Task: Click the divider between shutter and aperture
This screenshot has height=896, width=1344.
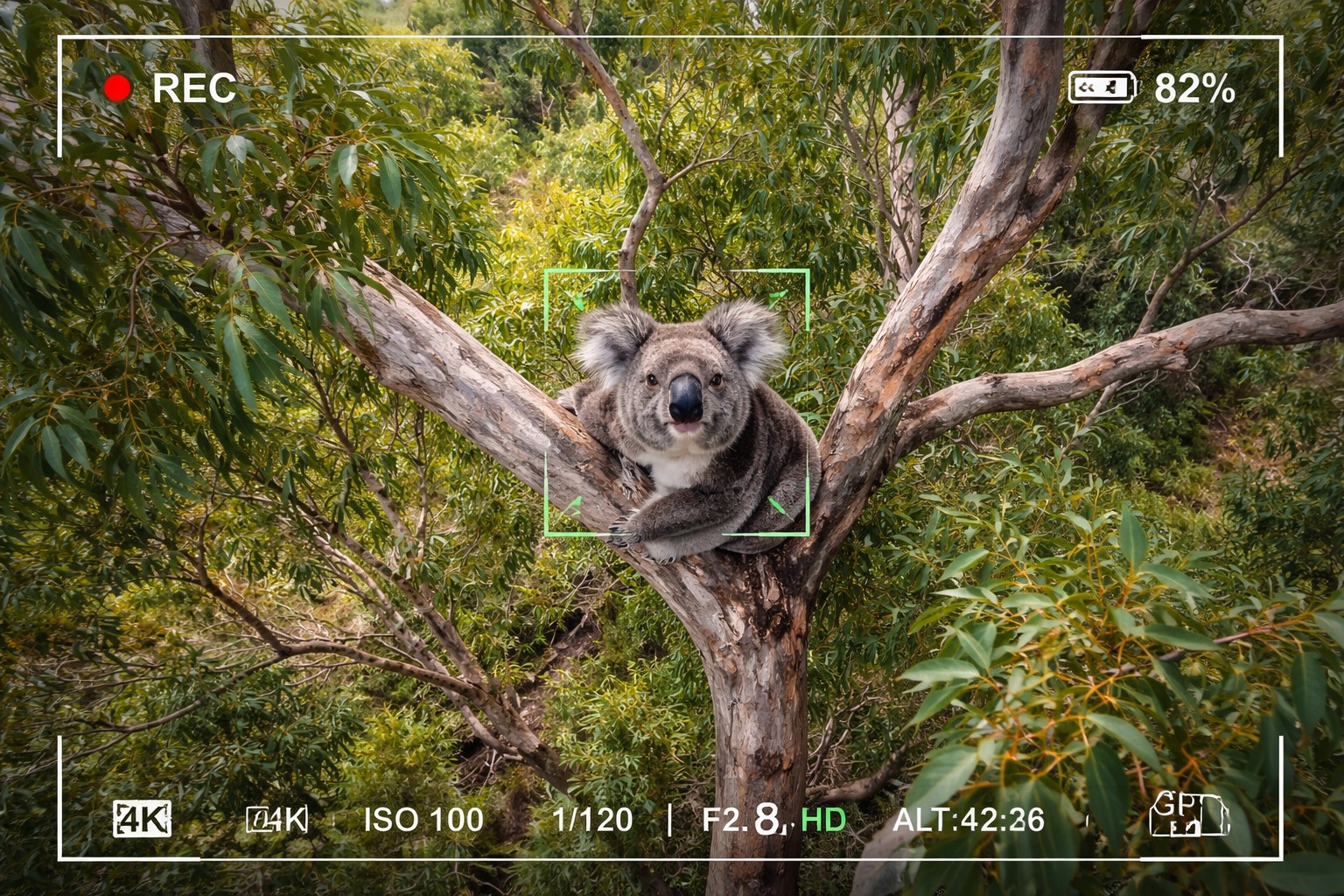Action: [669, 820]
